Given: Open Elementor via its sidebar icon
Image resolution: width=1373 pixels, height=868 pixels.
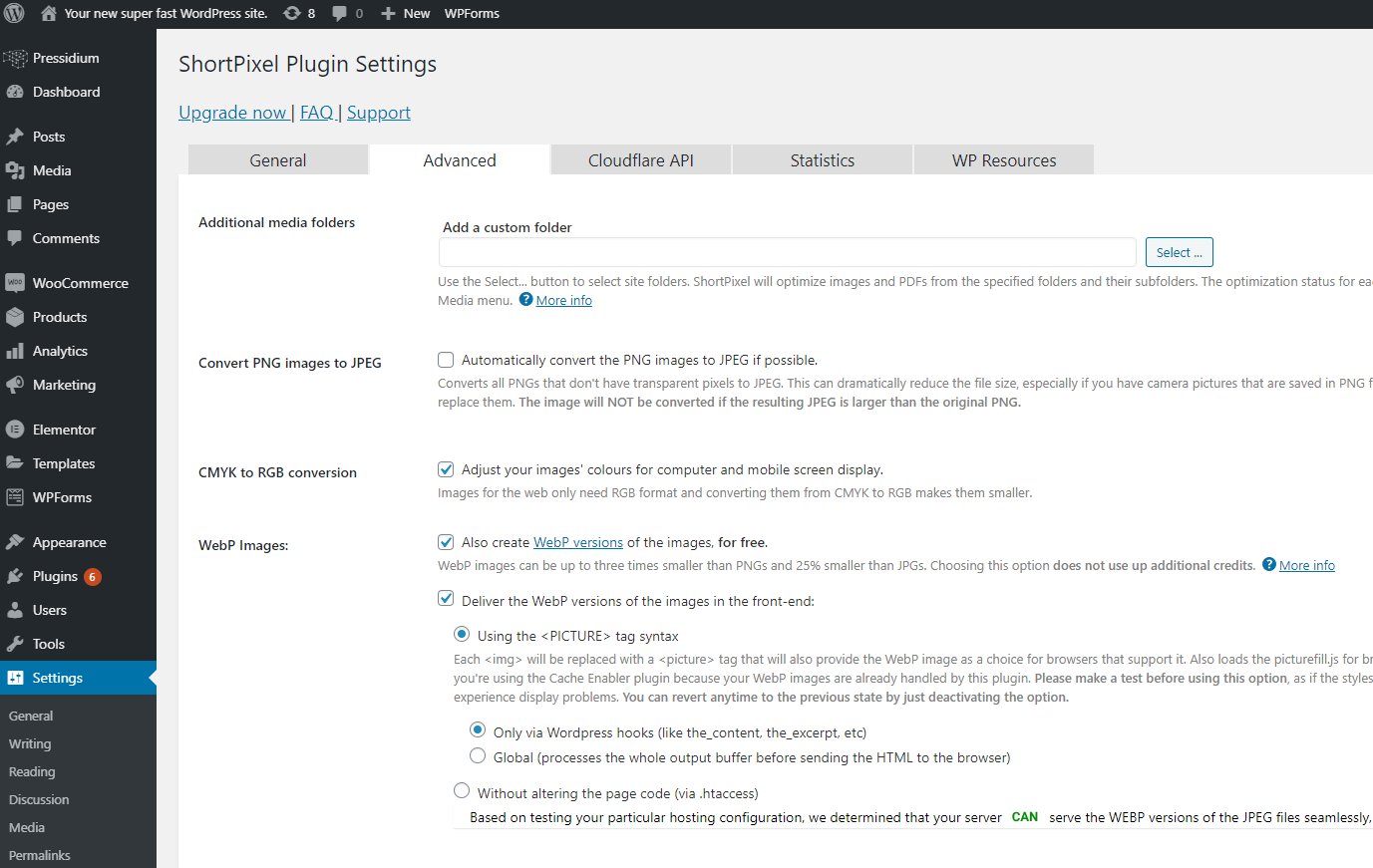Looking at the screenshot, I should click(x=15, y=430).
